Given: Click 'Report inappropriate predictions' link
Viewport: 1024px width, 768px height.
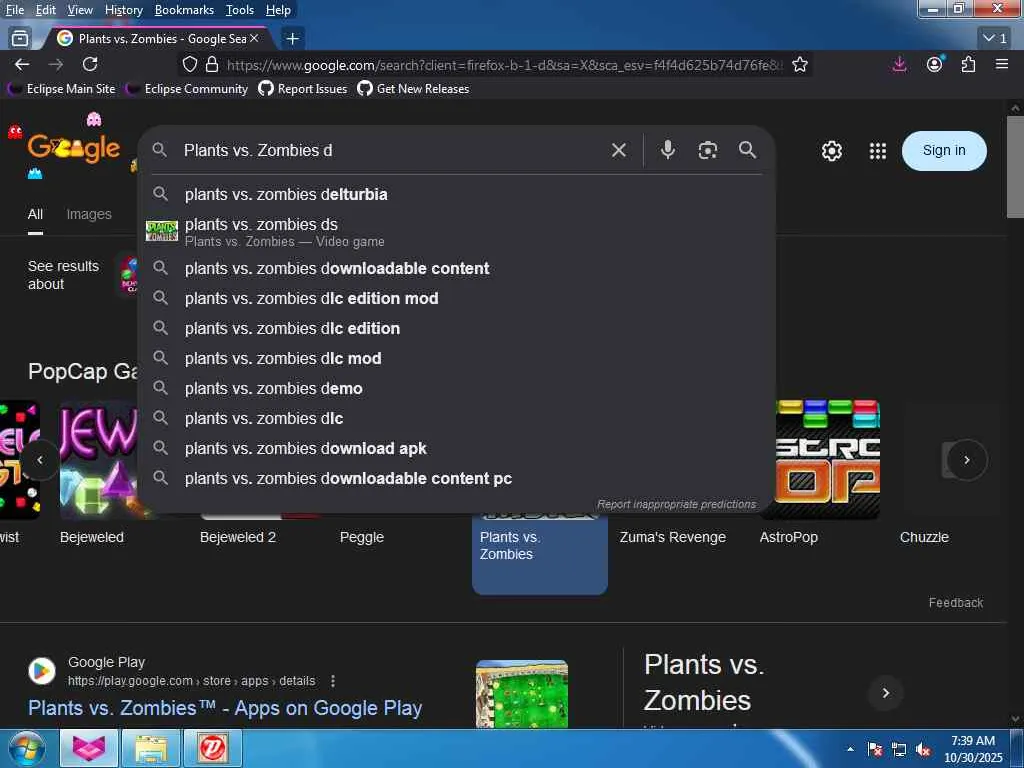Looking at the screenshot, I should coord(676,504).
